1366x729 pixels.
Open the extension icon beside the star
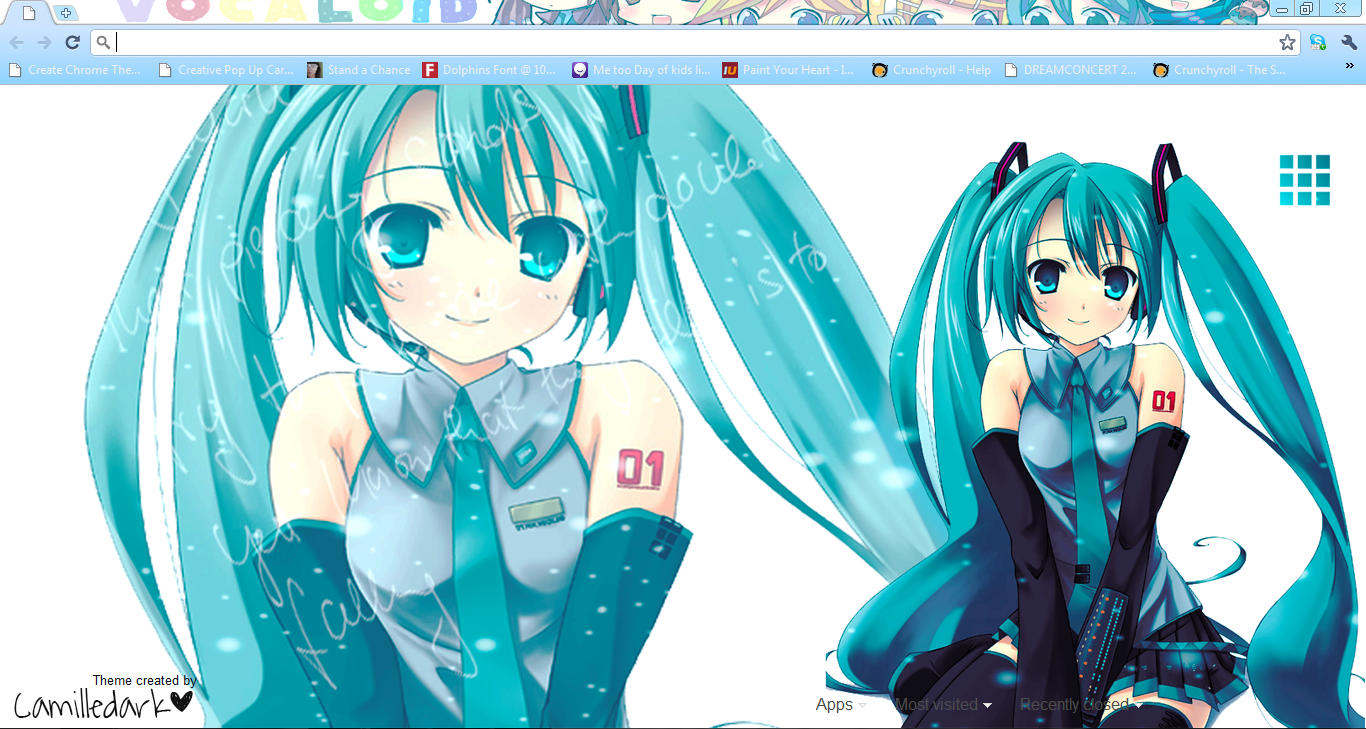[1318, 42]
